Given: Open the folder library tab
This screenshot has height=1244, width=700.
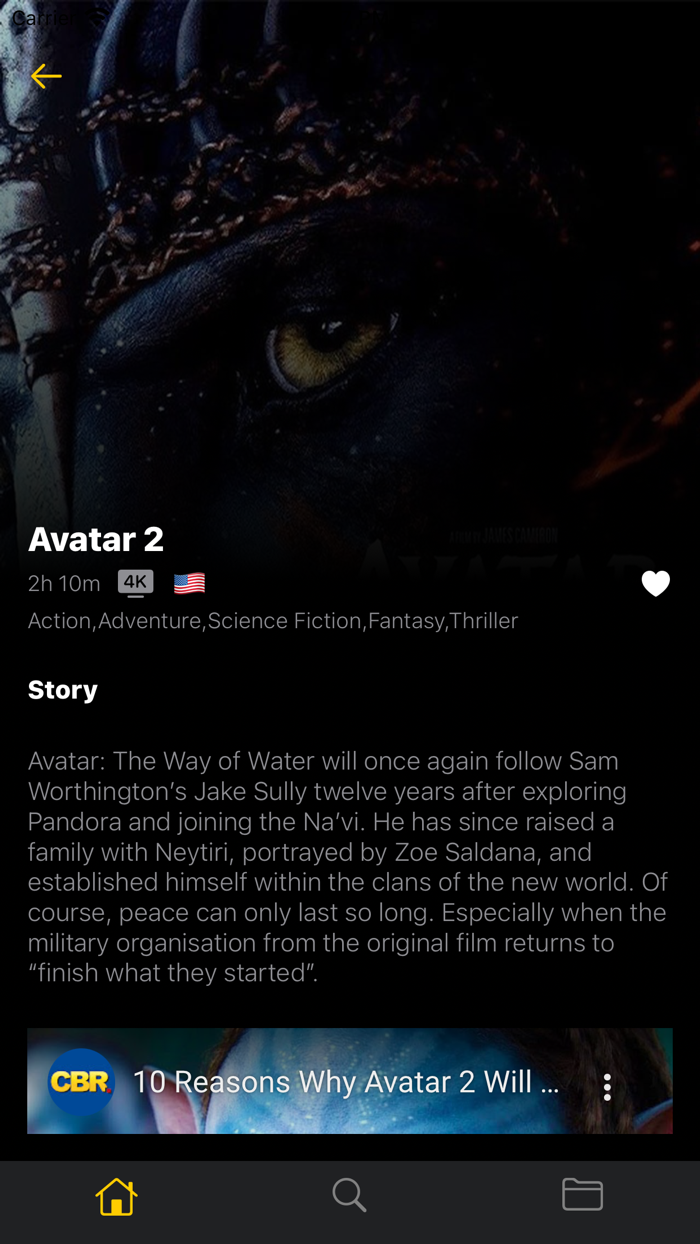Looking at the screenshot, I should [582, 1195].
